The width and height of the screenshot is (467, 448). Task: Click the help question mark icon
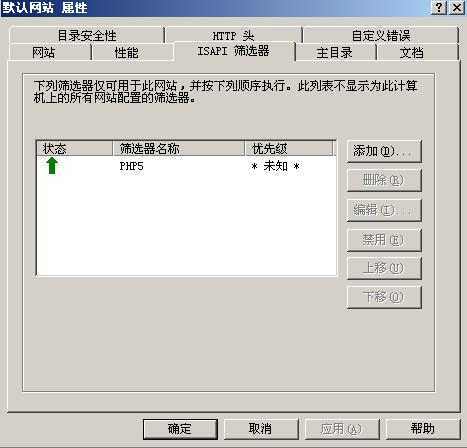(x=439, y=8)
